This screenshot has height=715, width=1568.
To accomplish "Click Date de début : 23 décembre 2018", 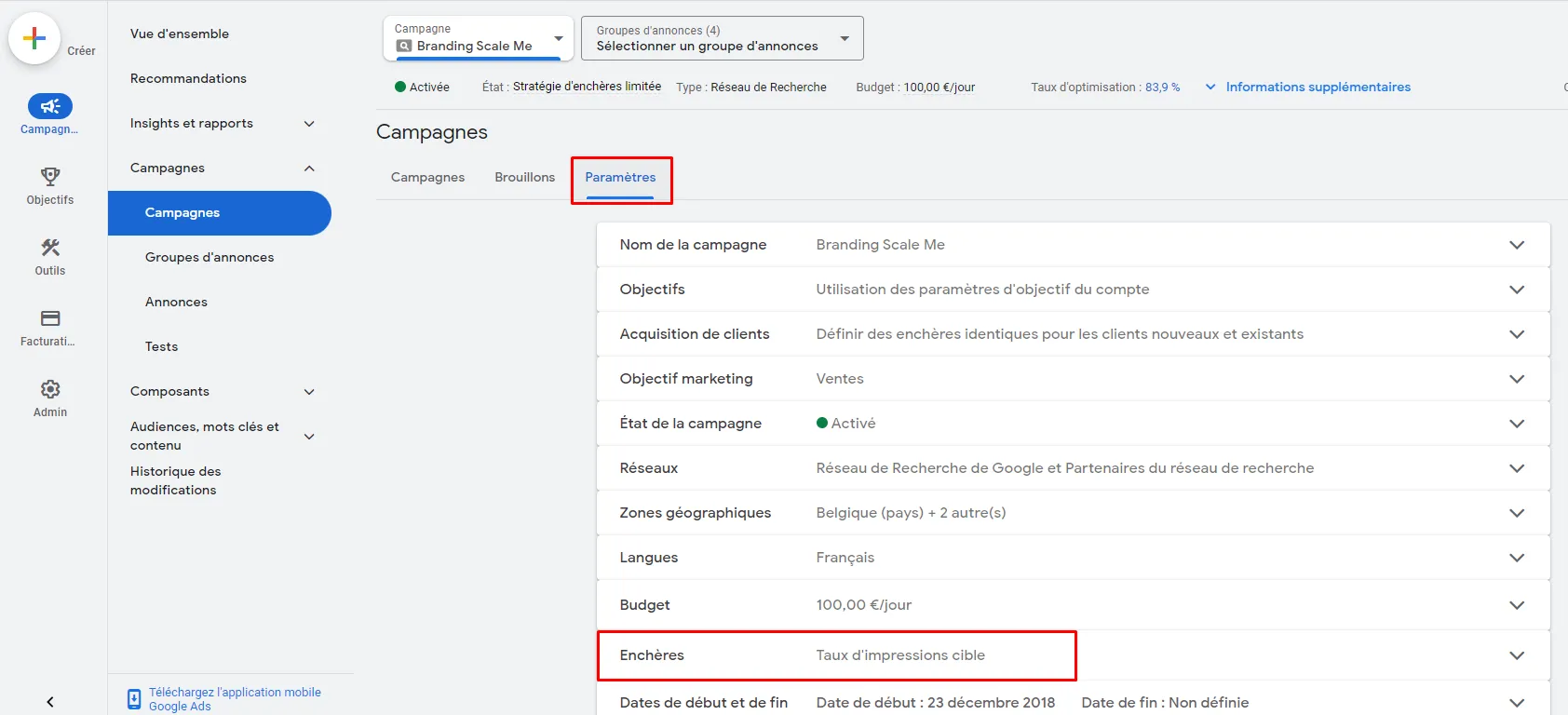I will [936, 703].
